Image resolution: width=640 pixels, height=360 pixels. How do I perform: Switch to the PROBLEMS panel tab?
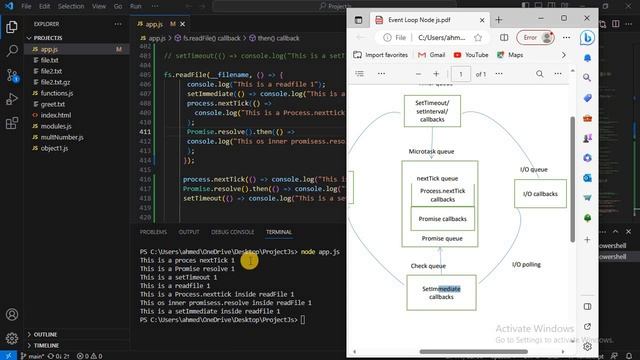pyautogui.click(x=153, y=232)
